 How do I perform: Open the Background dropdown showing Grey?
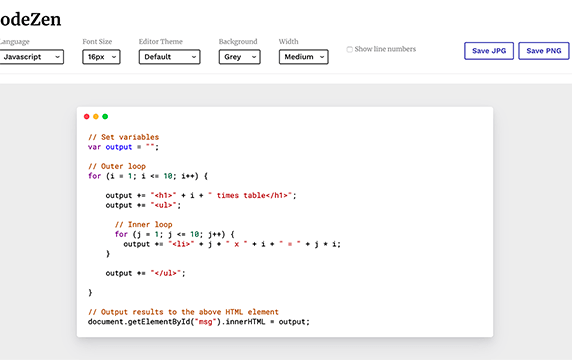[240, 57]
